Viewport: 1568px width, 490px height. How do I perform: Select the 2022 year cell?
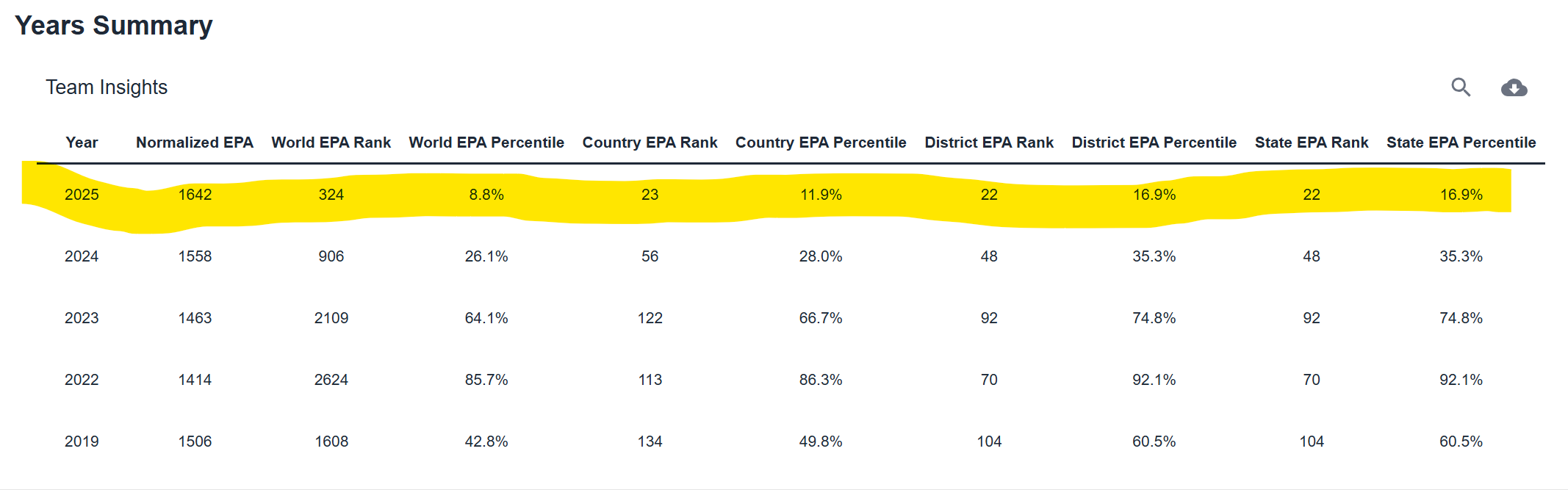coord(82,380)
